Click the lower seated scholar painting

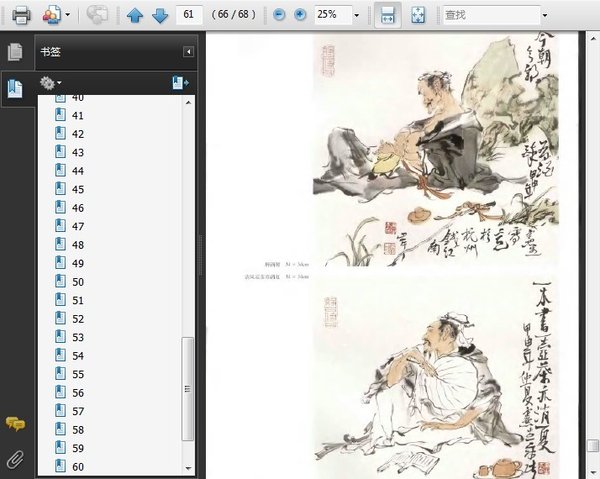(x=435, y=379)
